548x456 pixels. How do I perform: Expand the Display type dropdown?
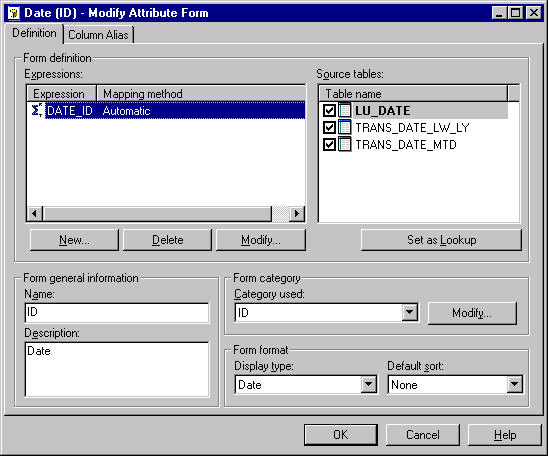[x=368, y=385]
